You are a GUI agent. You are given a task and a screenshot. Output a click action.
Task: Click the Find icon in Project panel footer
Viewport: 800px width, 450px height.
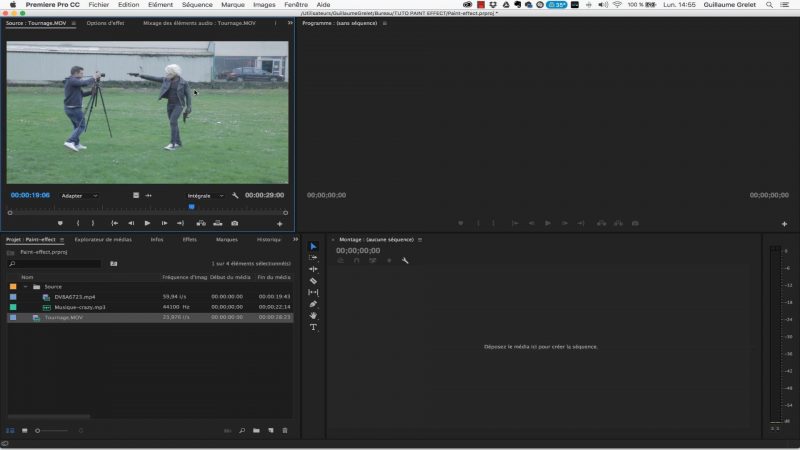(x=242, y=431)
